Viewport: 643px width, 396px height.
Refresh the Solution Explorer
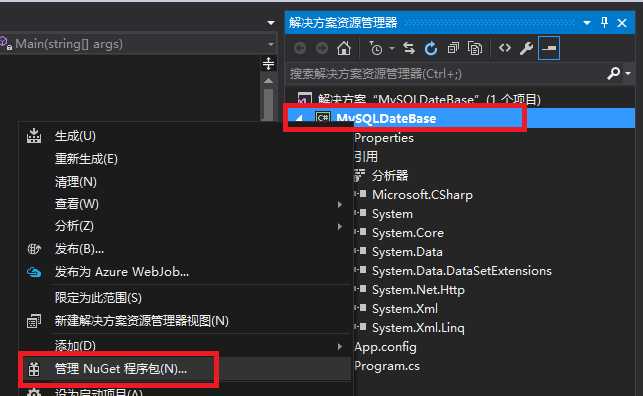[431, 48]
